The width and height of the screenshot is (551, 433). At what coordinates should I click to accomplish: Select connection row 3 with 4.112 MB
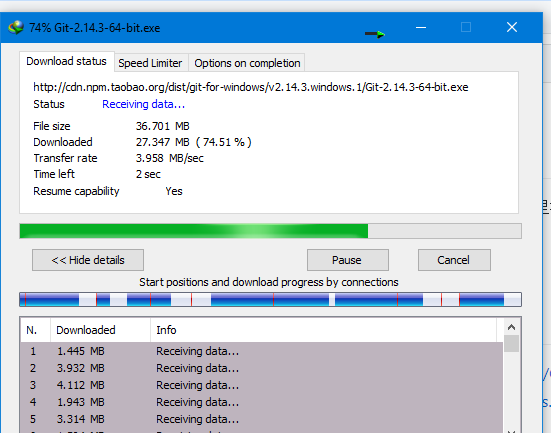[x=261, y=385]
